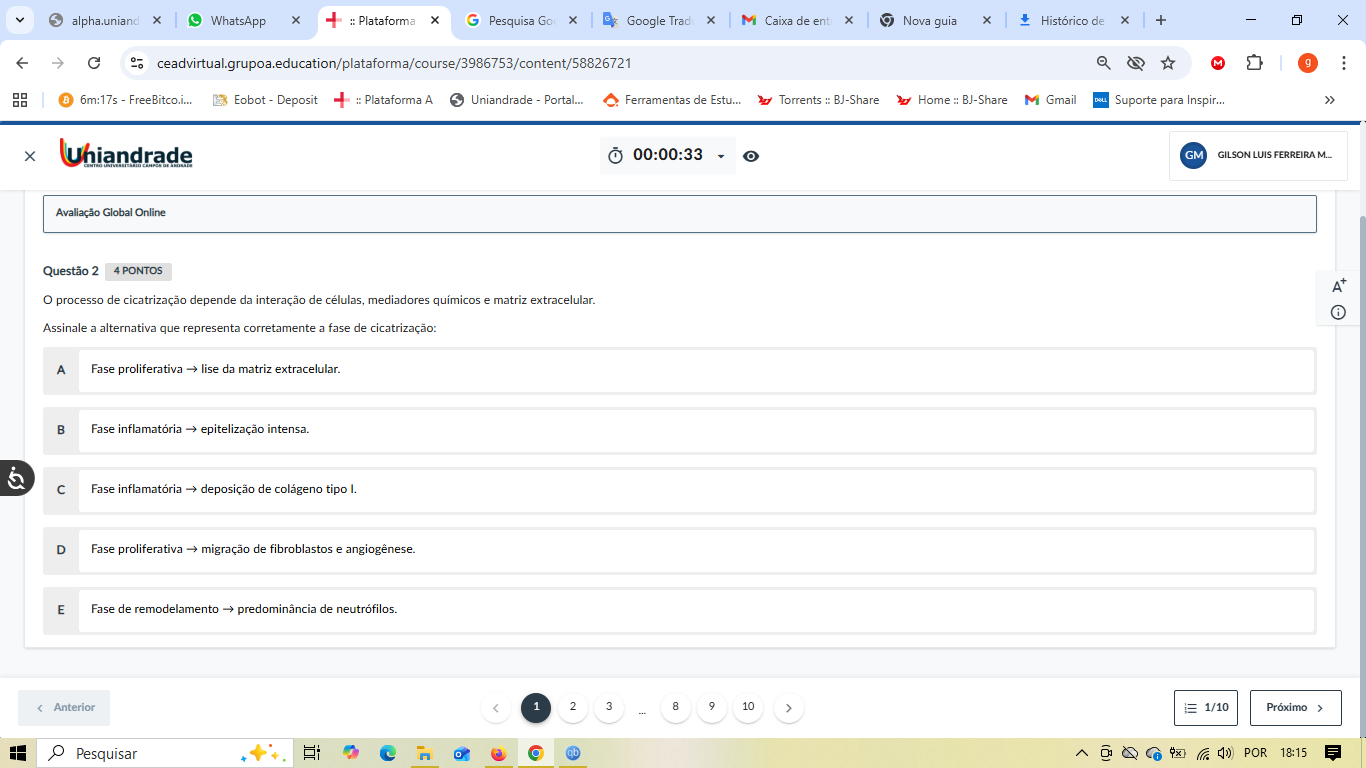Bookmark this page with the star icon
Viewport: 1366px width, 768px height.
point(1168,63)
